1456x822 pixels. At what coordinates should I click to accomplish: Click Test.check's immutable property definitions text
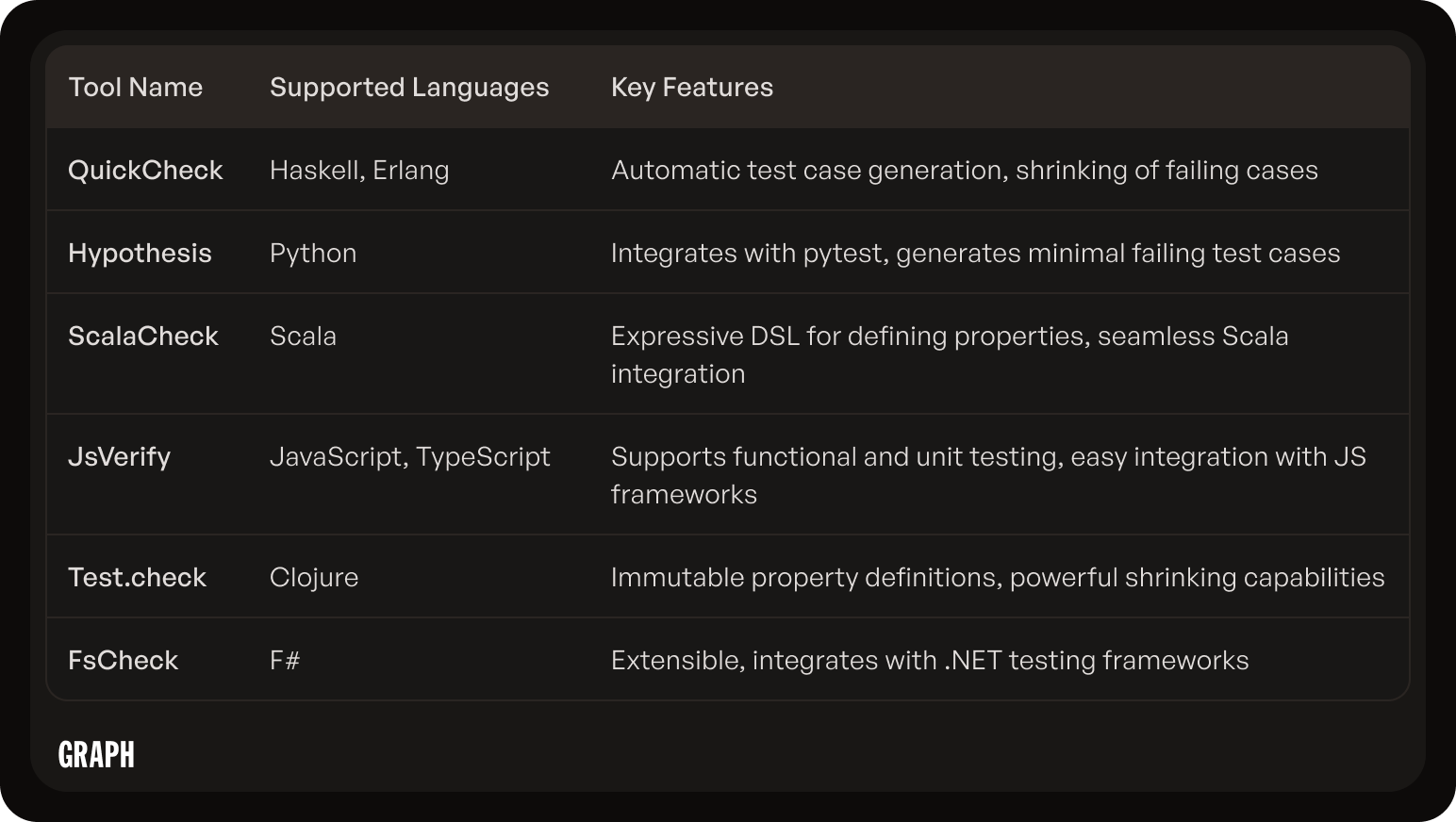998,578
